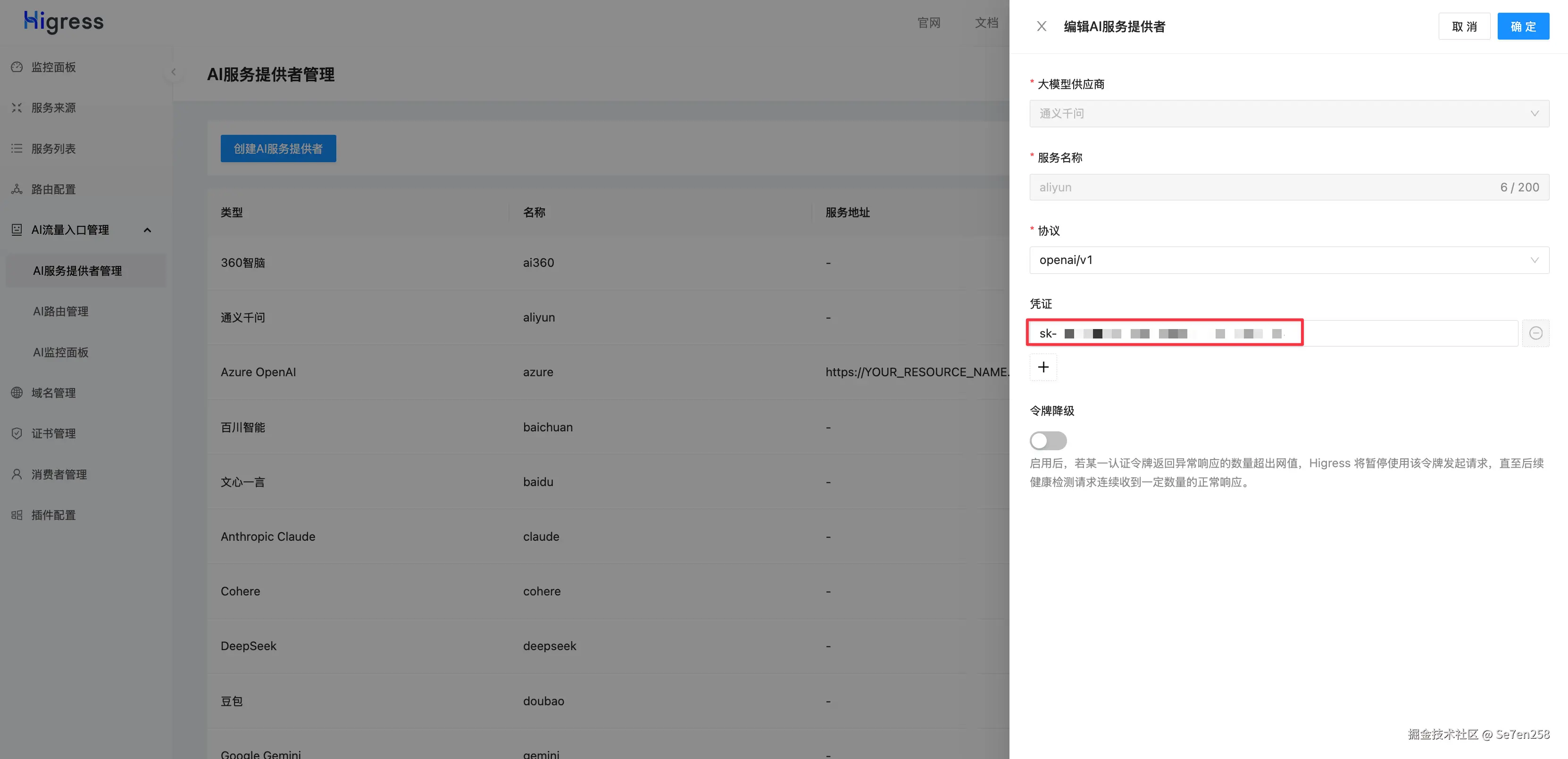Click the route config icon (路由配置)

(x=17, y=189)
